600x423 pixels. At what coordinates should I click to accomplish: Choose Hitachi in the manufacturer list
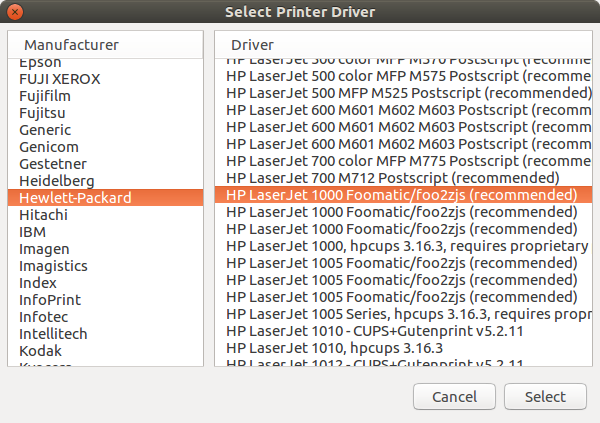click(42, 215)
